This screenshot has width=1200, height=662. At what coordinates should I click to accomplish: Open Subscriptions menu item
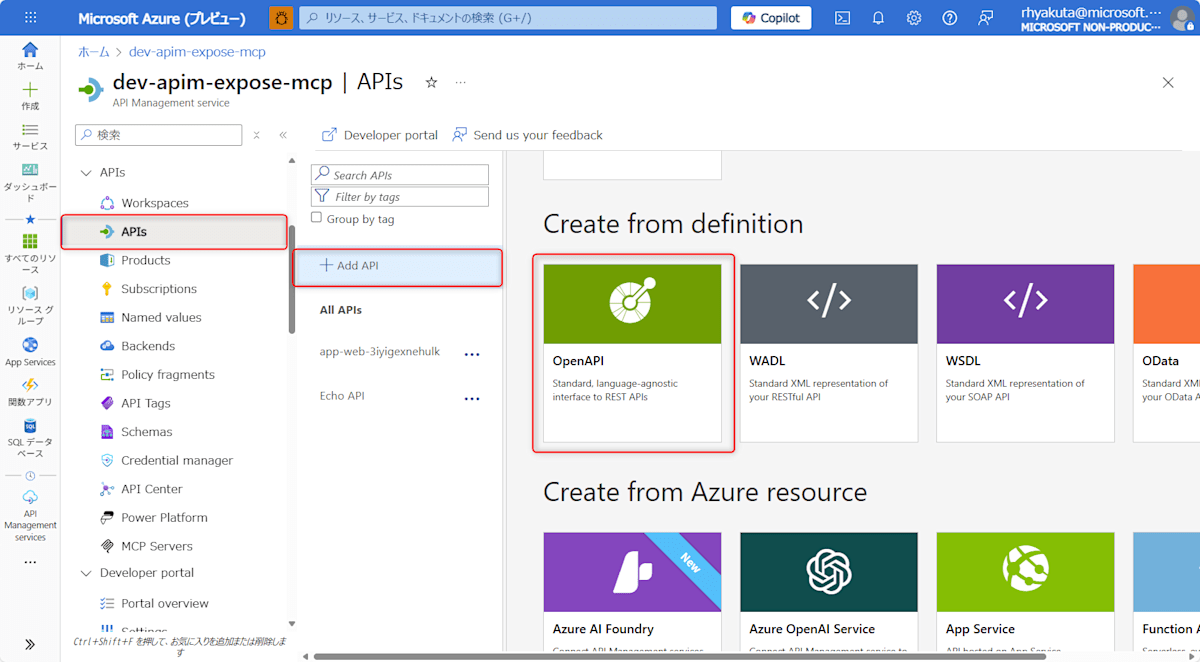[x=158, y=289]
